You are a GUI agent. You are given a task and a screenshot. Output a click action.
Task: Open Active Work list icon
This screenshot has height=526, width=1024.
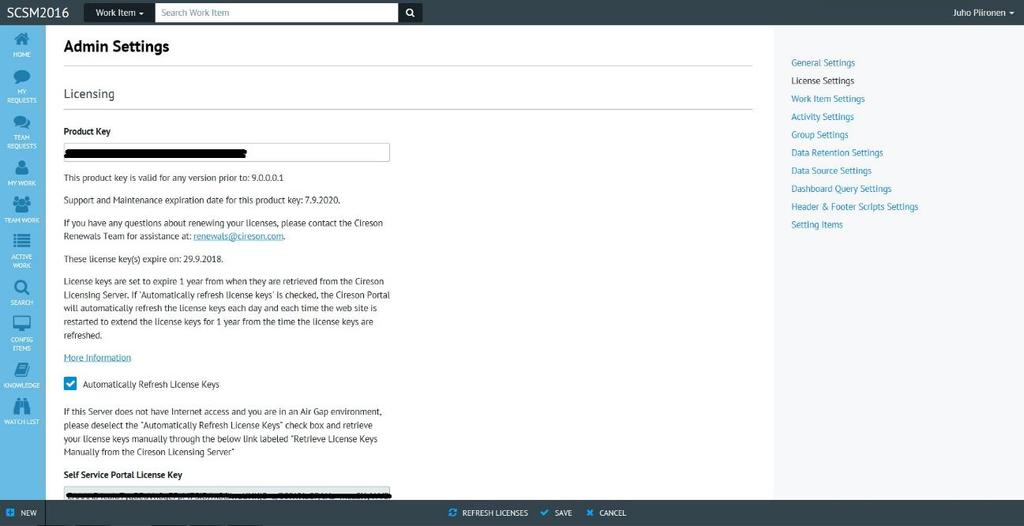[22, 241]
